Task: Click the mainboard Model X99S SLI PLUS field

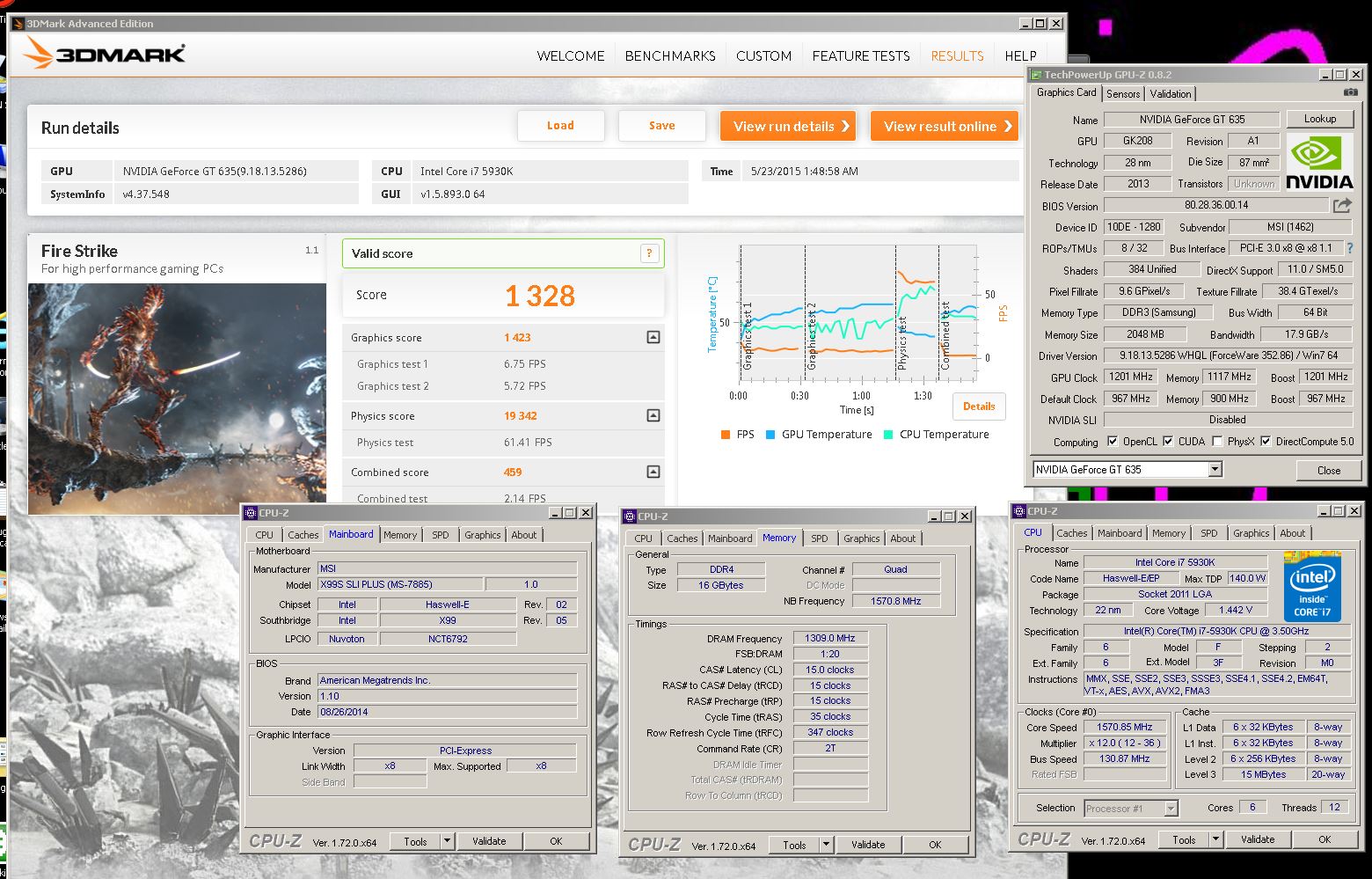Action: [x=399, y=584]
